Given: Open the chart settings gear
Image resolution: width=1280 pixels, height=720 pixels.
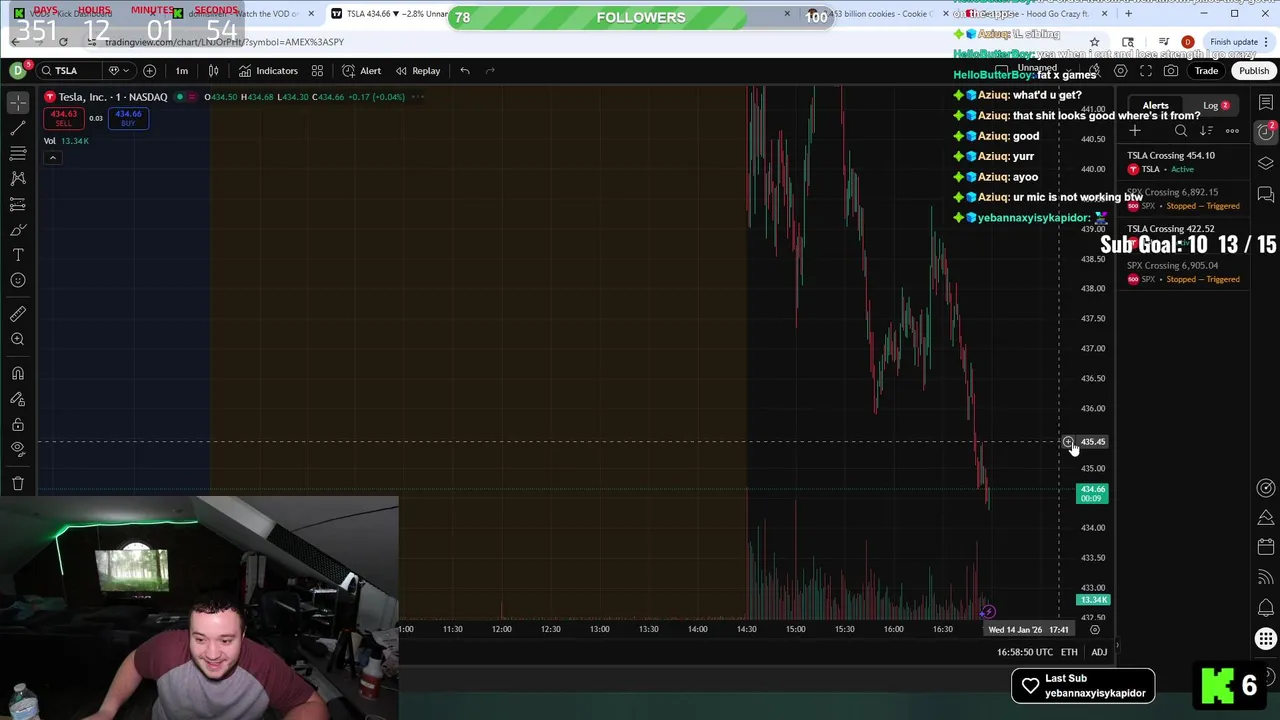Looking at the screenshot, I should click(x=1120, y=70).
